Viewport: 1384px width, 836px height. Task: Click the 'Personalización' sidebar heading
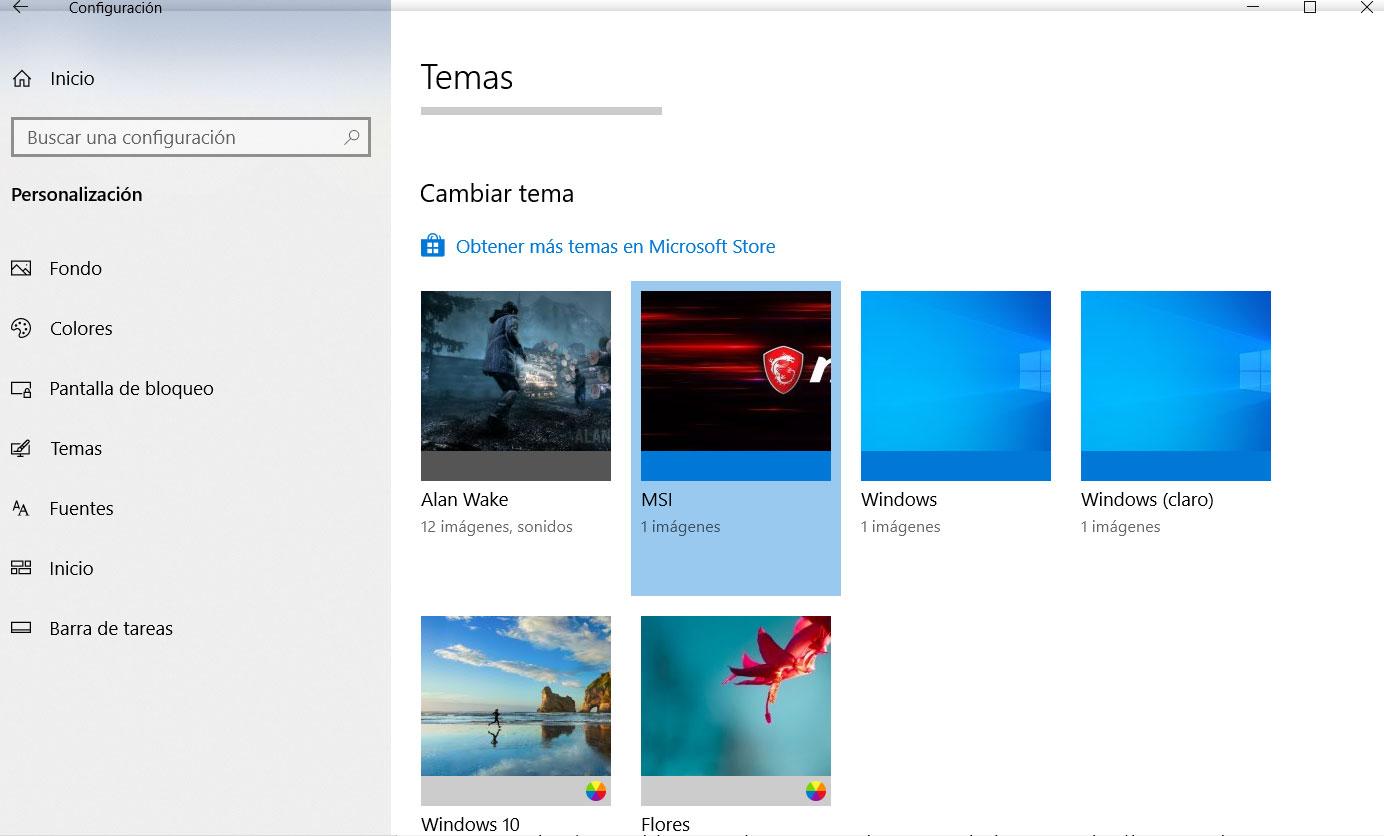click(77, 194)
